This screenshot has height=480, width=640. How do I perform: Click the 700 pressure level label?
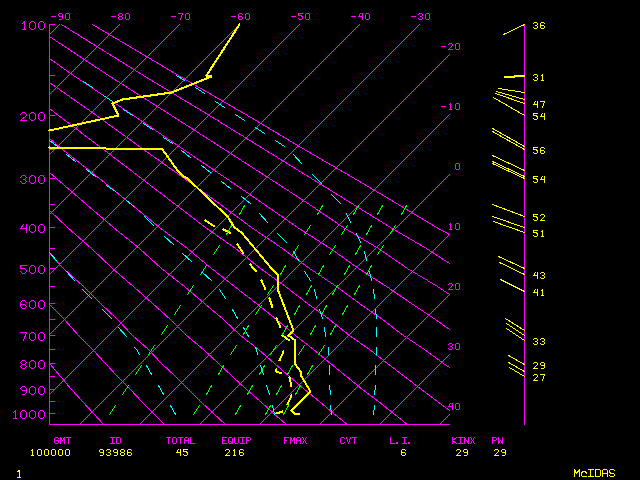click(x=33, y=337)
